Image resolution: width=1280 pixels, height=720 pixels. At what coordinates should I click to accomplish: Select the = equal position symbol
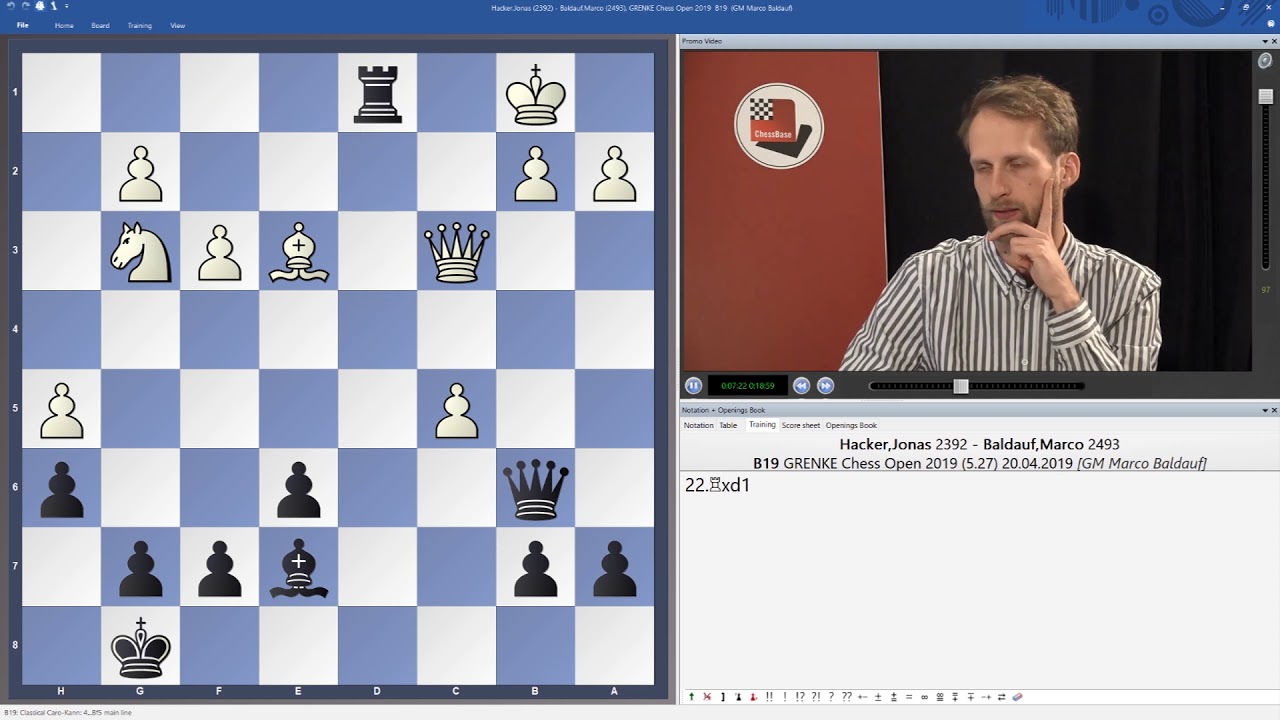coord(909,697)
